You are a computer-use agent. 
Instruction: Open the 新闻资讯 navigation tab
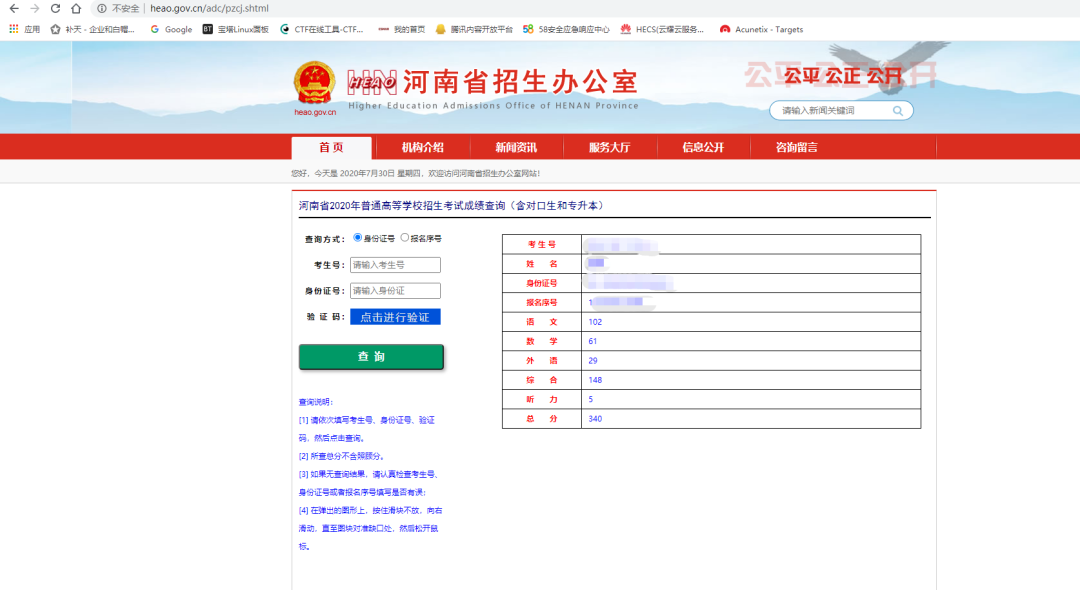[x=516, y=147]
